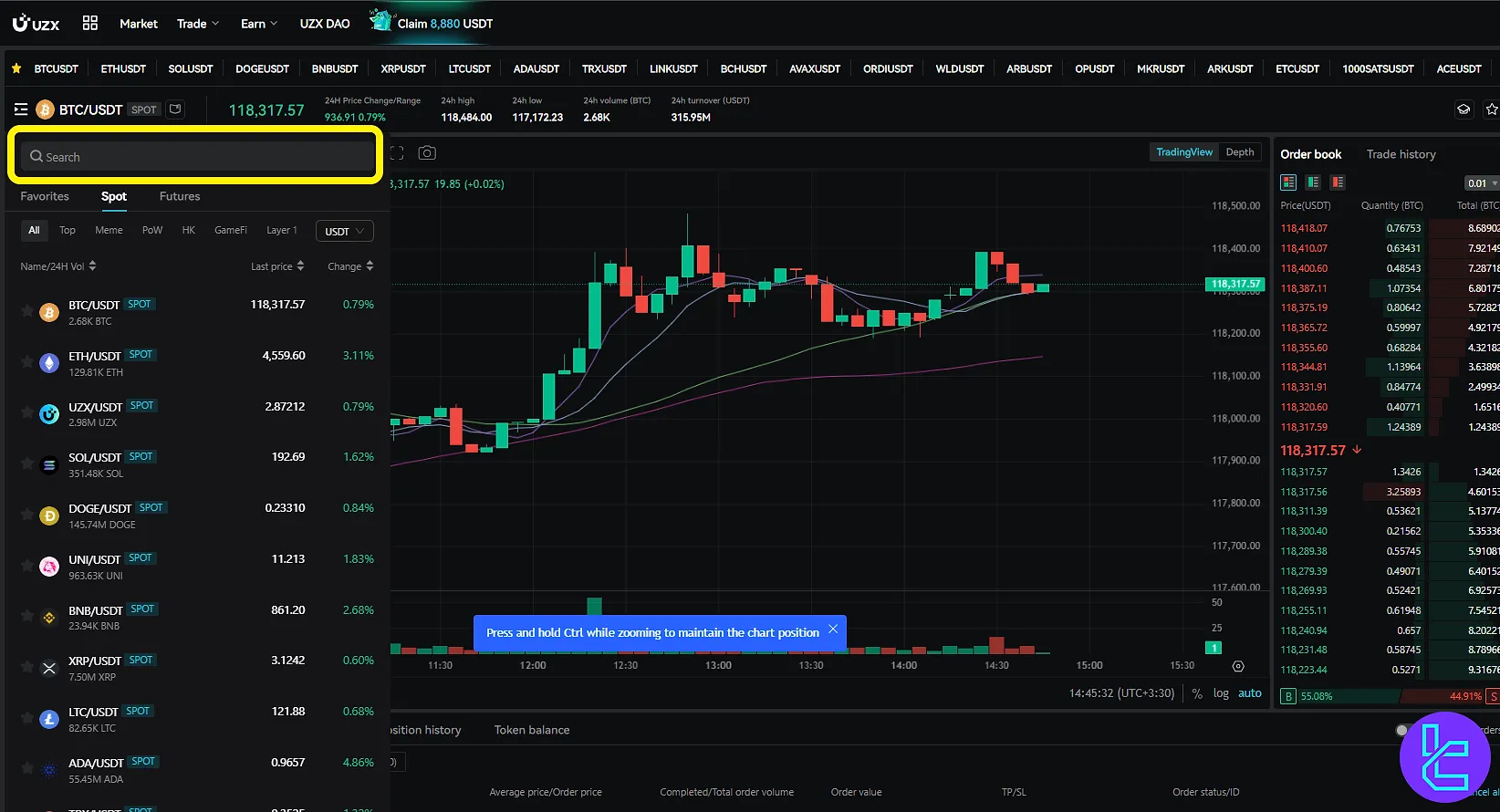1500x812 pixels.
Task: Toggle log scale on chart
Action: 1221,693
